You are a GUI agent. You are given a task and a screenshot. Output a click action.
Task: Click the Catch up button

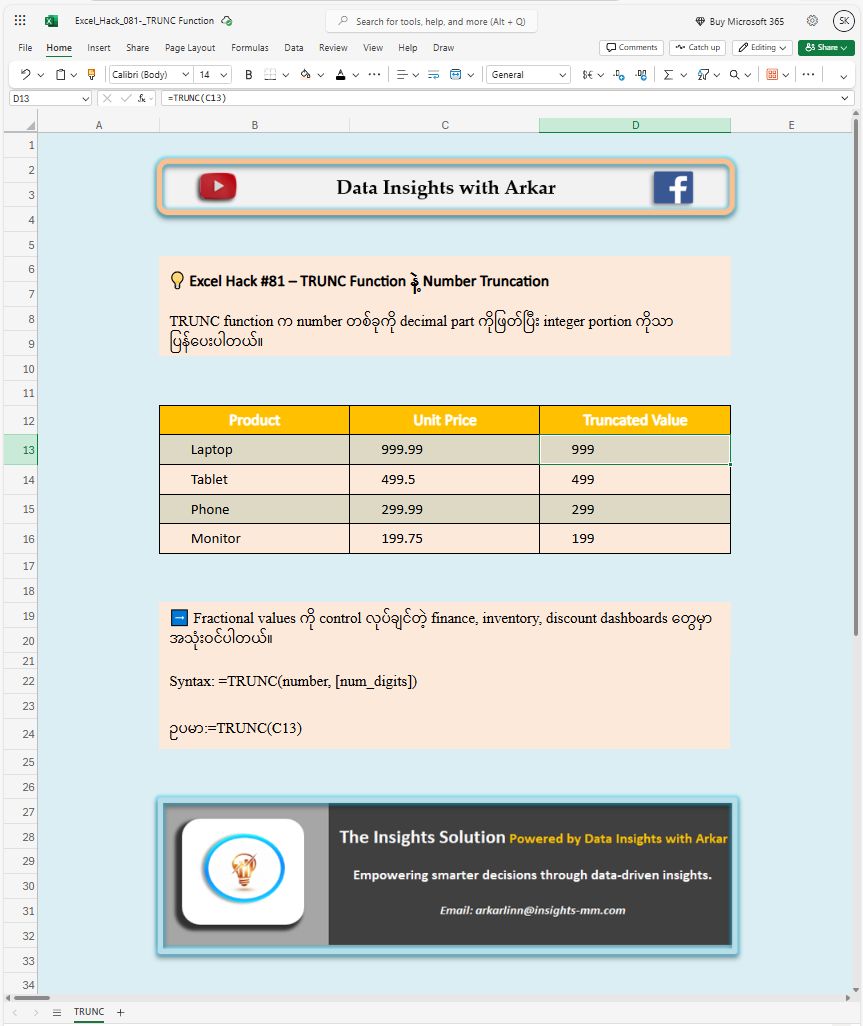[697, 47]
